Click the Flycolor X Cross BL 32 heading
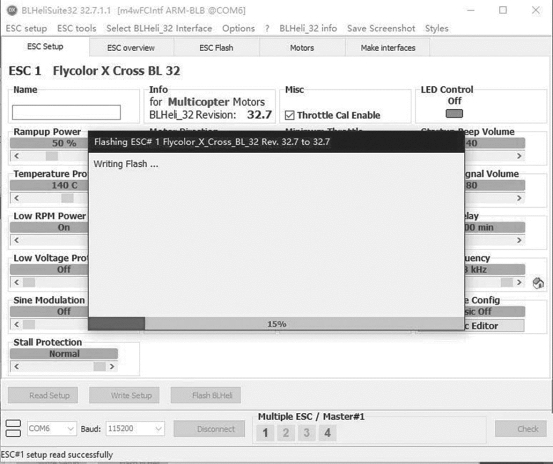The height and width of the screenshot is (464, 553). point(116,71)
